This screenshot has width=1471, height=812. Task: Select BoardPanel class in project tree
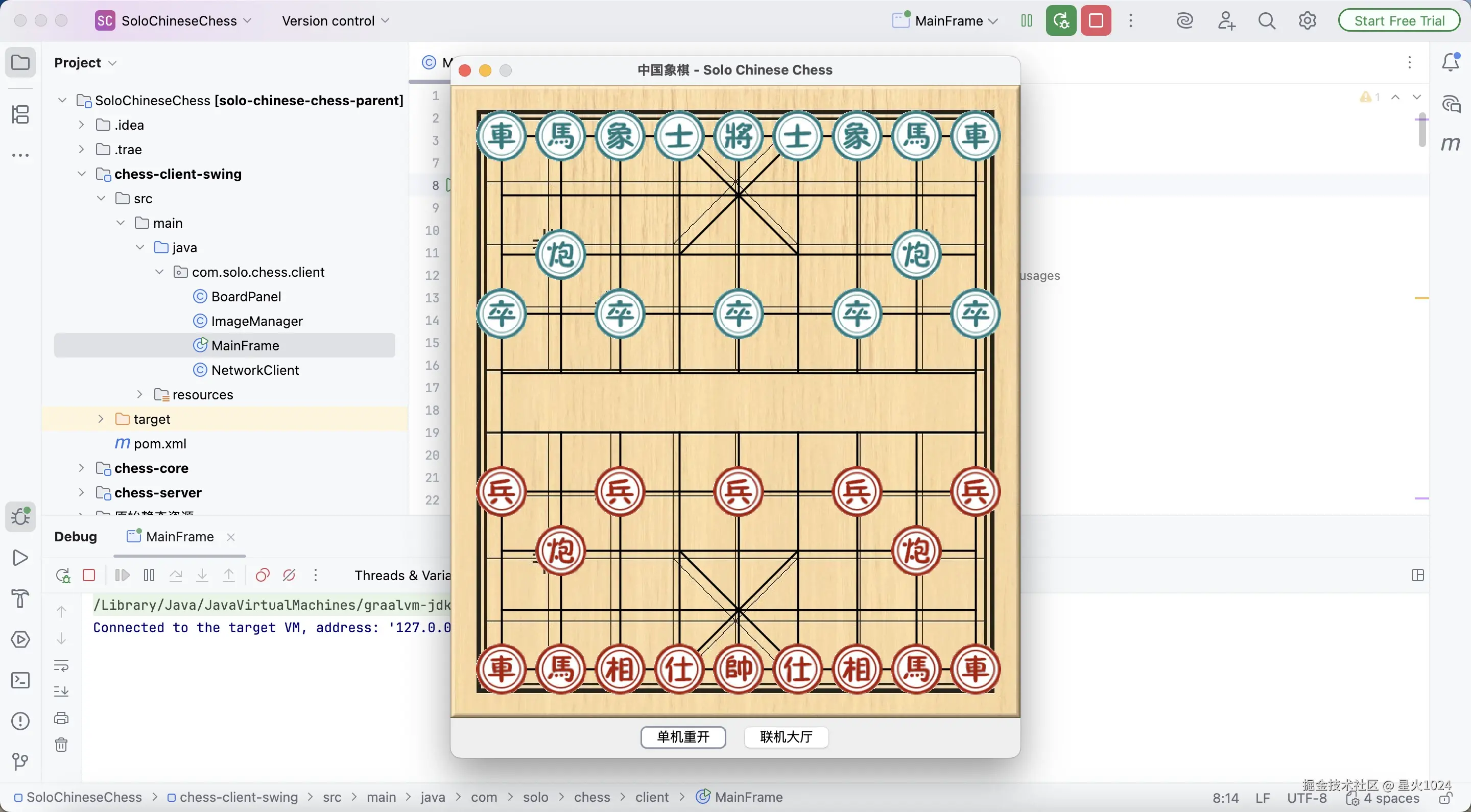[x=246, y=297]
